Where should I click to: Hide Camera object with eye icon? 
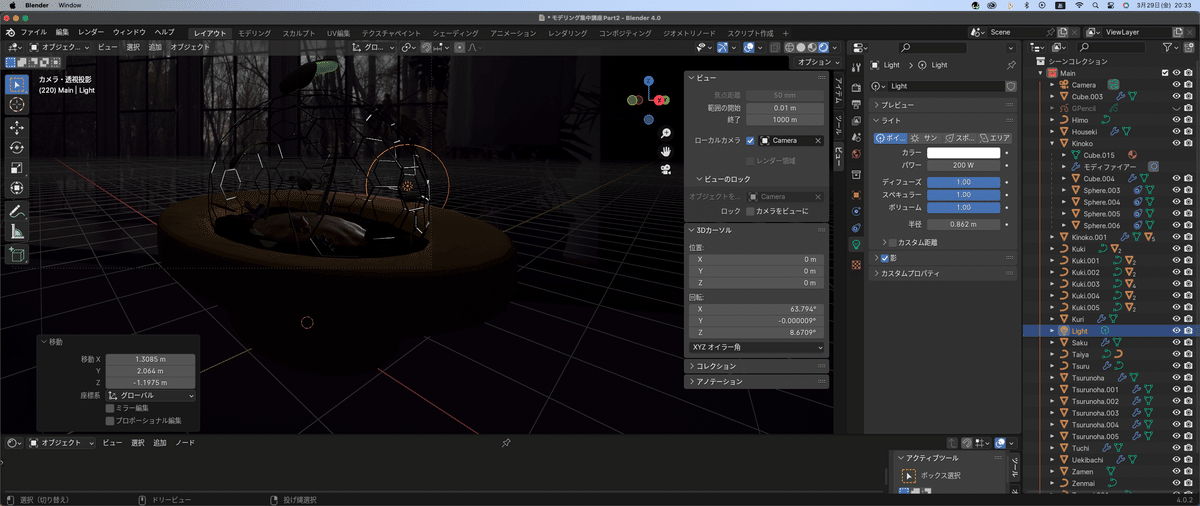point(1176,85)
